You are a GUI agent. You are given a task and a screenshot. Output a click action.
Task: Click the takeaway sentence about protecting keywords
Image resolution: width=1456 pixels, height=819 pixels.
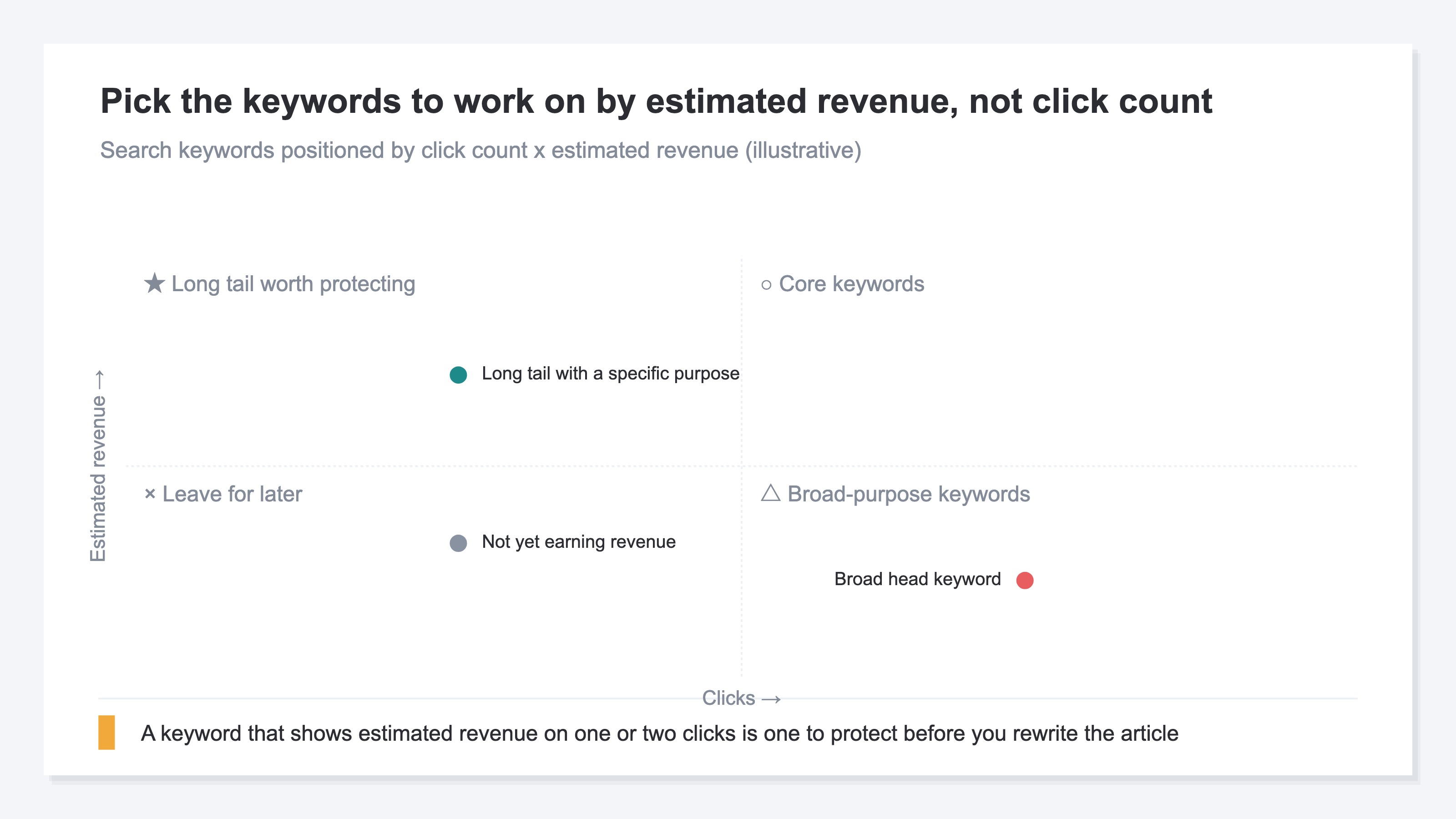660,733
